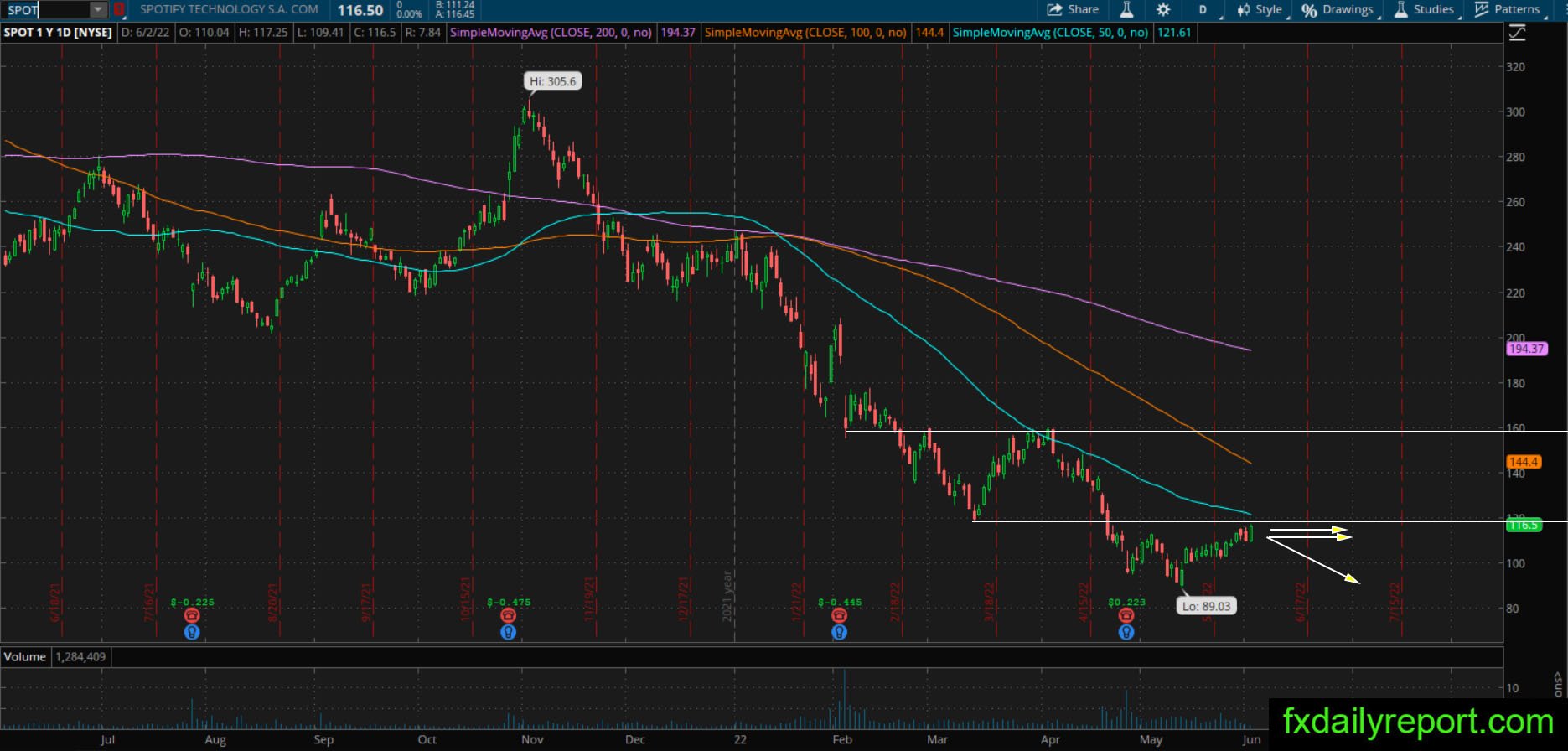This screenshot has height=751, width=1568.
Task: Click the H: 117.25 high value
Action: tap(263, 33)
